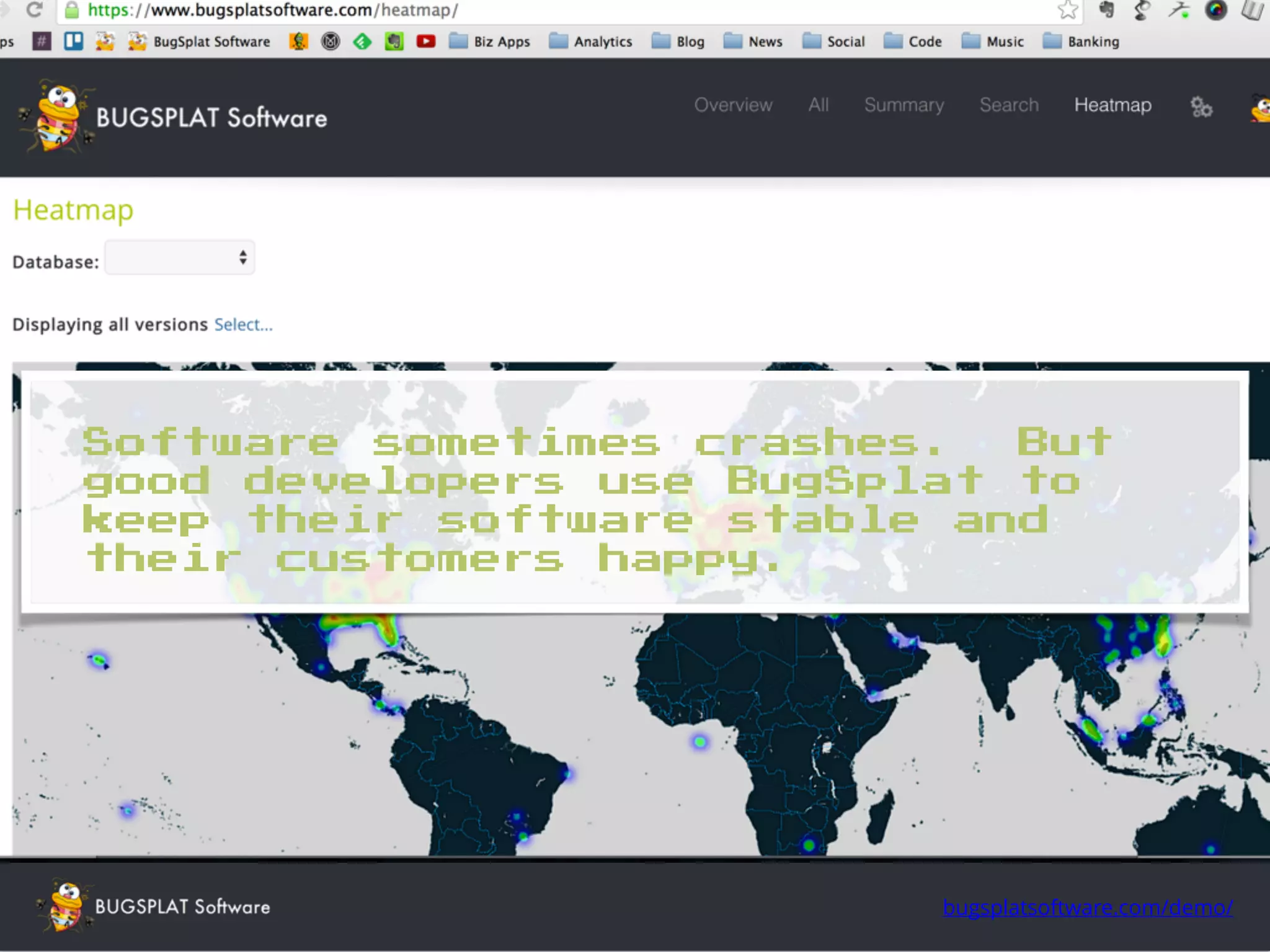Viewport: 1270px width, 952px height.
Task: Expand the Banking bookmark folder
Action: [1081, 42]
